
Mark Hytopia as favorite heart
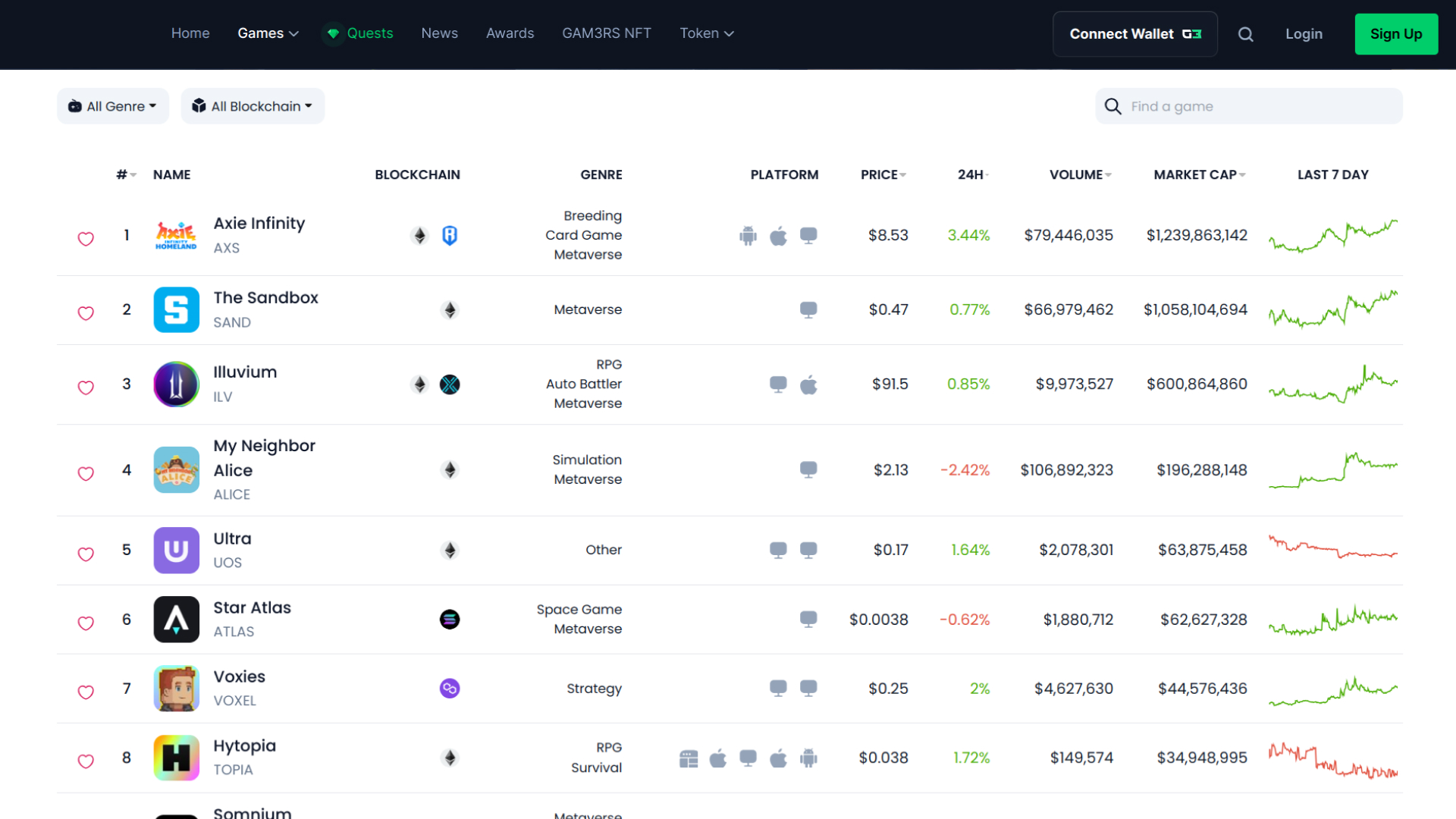point(86,761)
